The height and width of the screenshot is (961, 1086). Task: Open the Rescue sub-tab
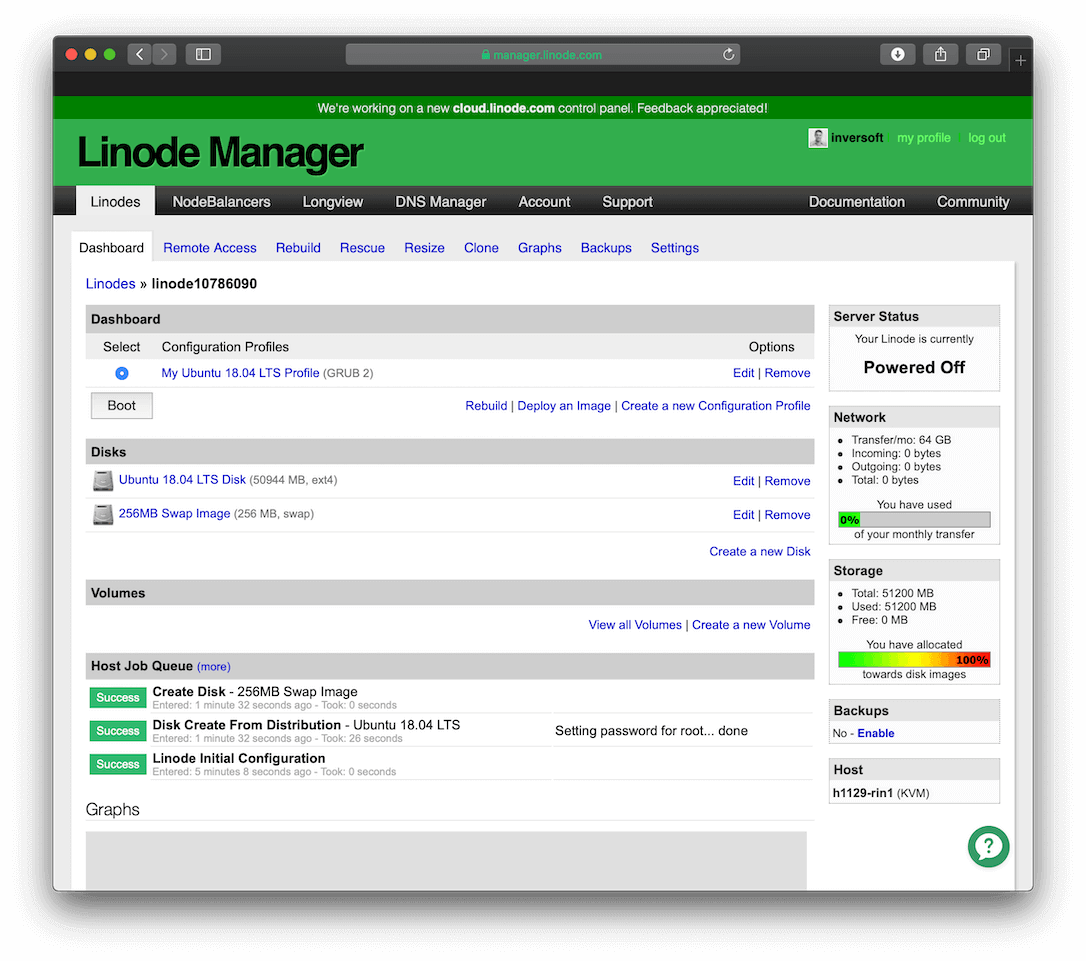pyautogui.click(x=362, y=248)
